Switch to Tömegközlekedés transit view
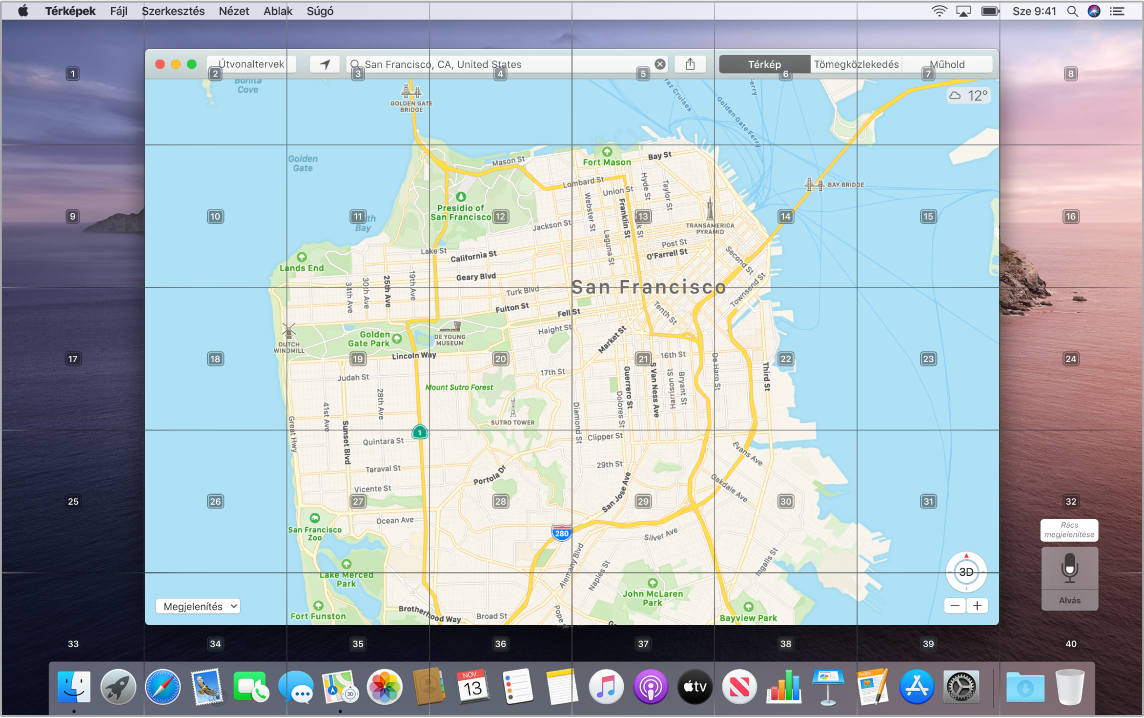This screenshot has height=718, width=1144. point(856,64)
